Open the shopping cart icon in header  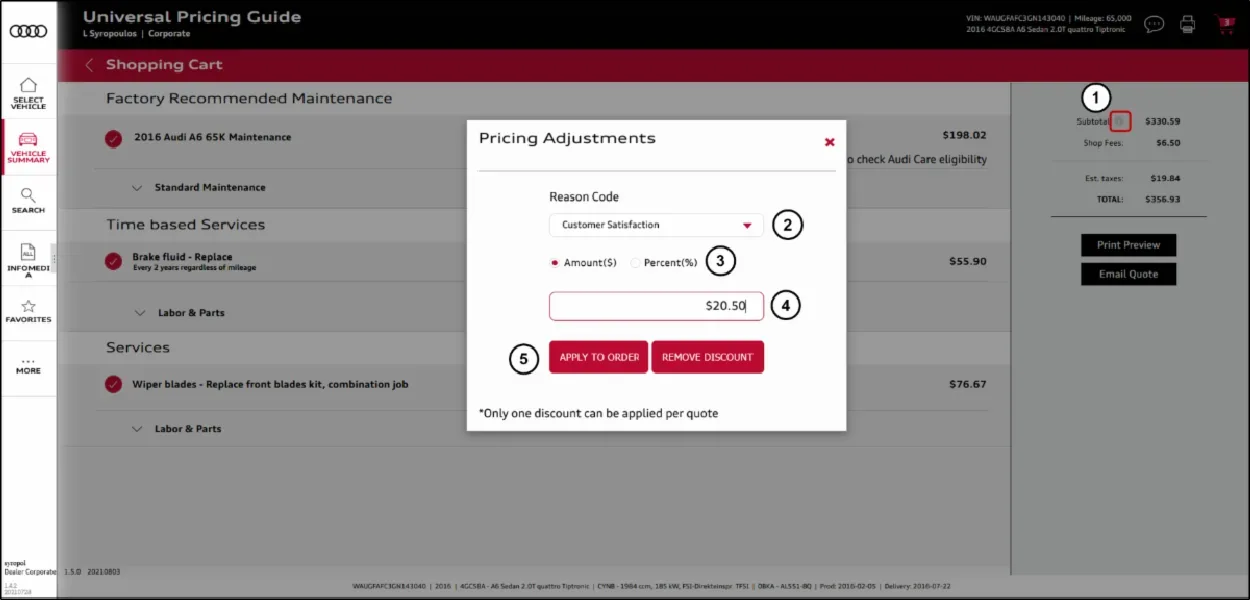click(x=1224, y=24)
